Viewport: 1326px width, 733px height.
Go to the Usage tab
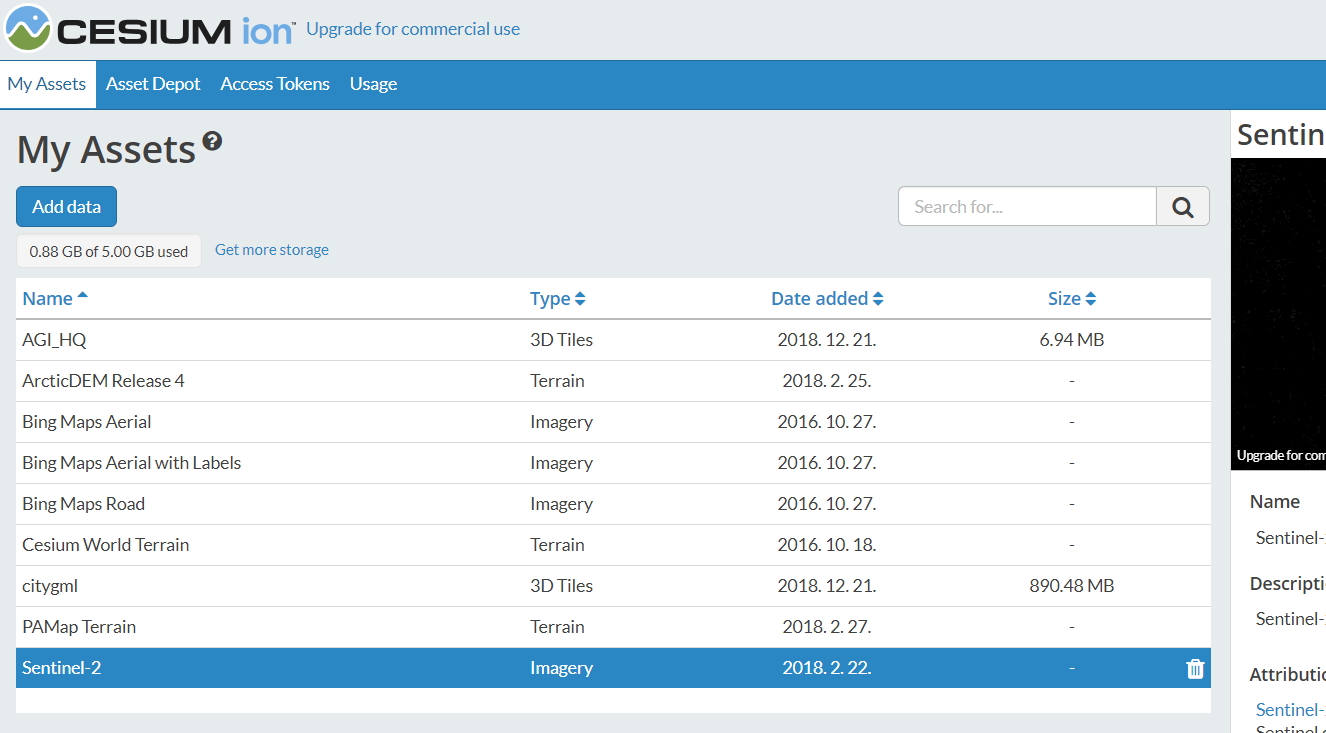(x=373, y=84)
